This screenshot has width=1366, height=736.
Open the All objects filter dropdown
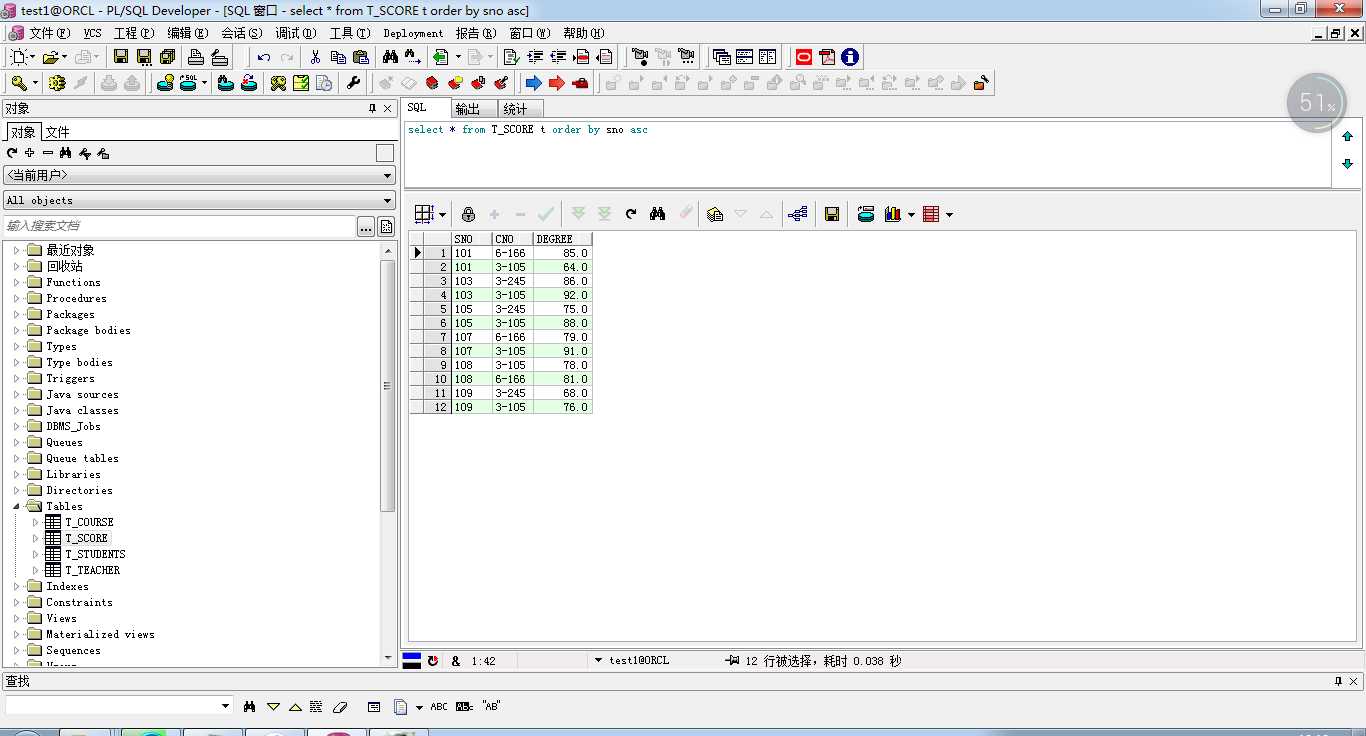(x=388, y=200)
